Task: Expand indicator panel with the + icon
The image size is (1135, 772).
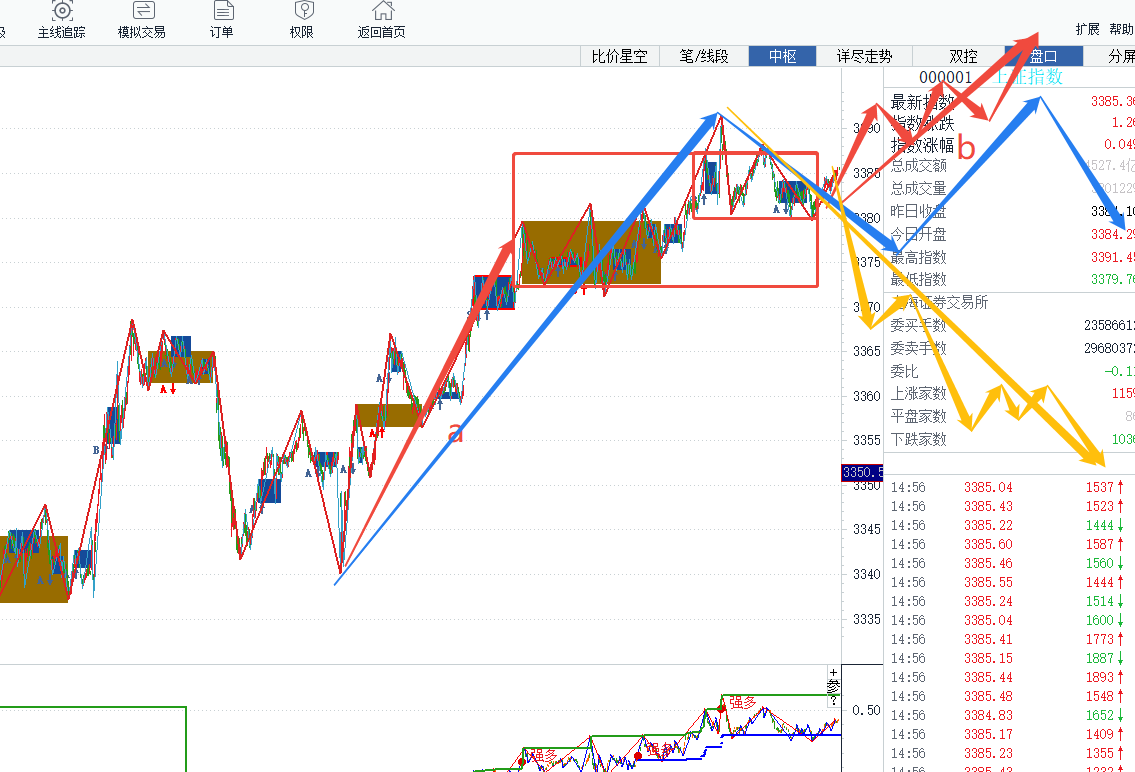Action: pos(833,673)
